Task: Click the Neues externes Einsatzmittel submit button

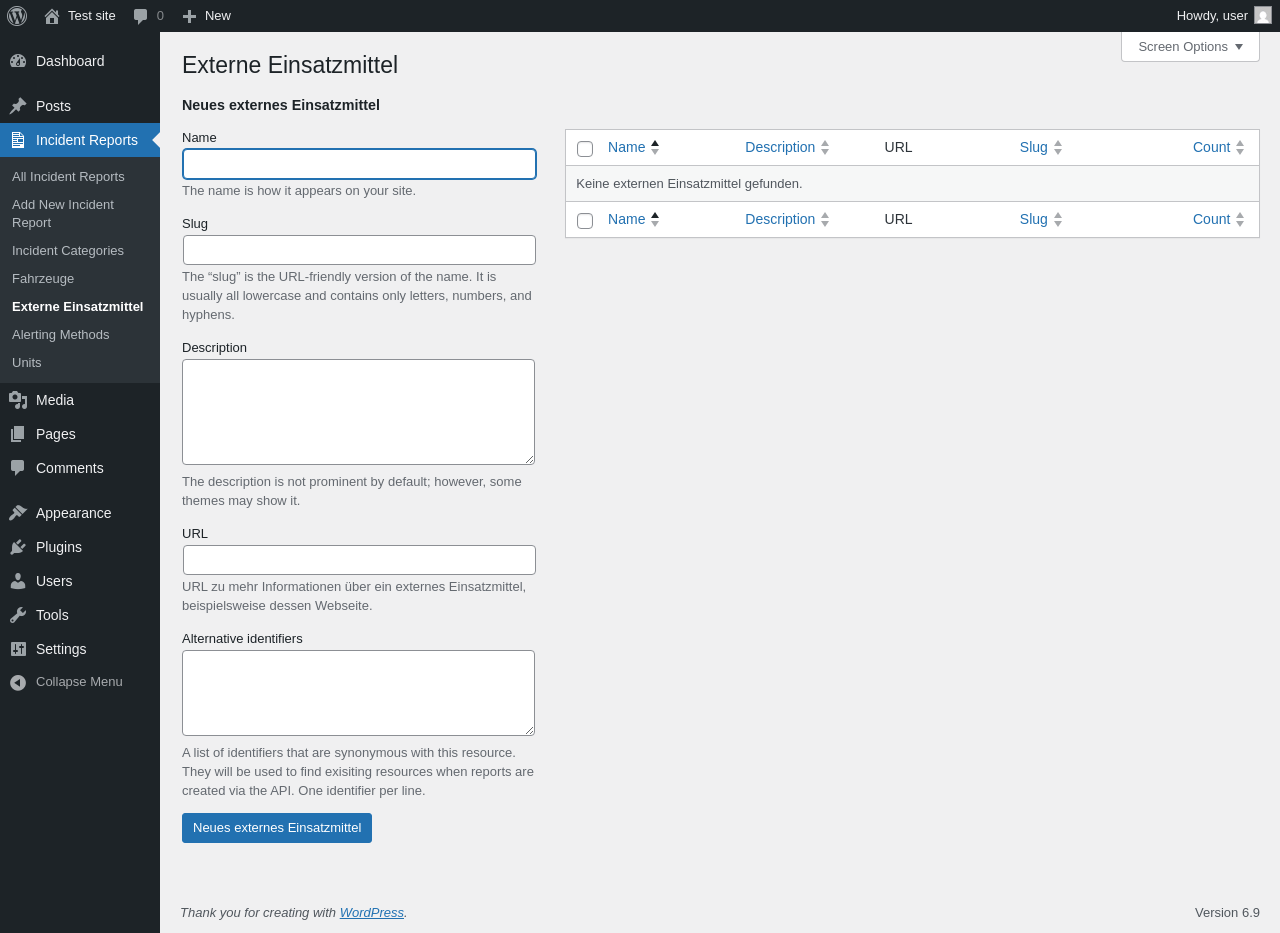Action: click(277, 828)
